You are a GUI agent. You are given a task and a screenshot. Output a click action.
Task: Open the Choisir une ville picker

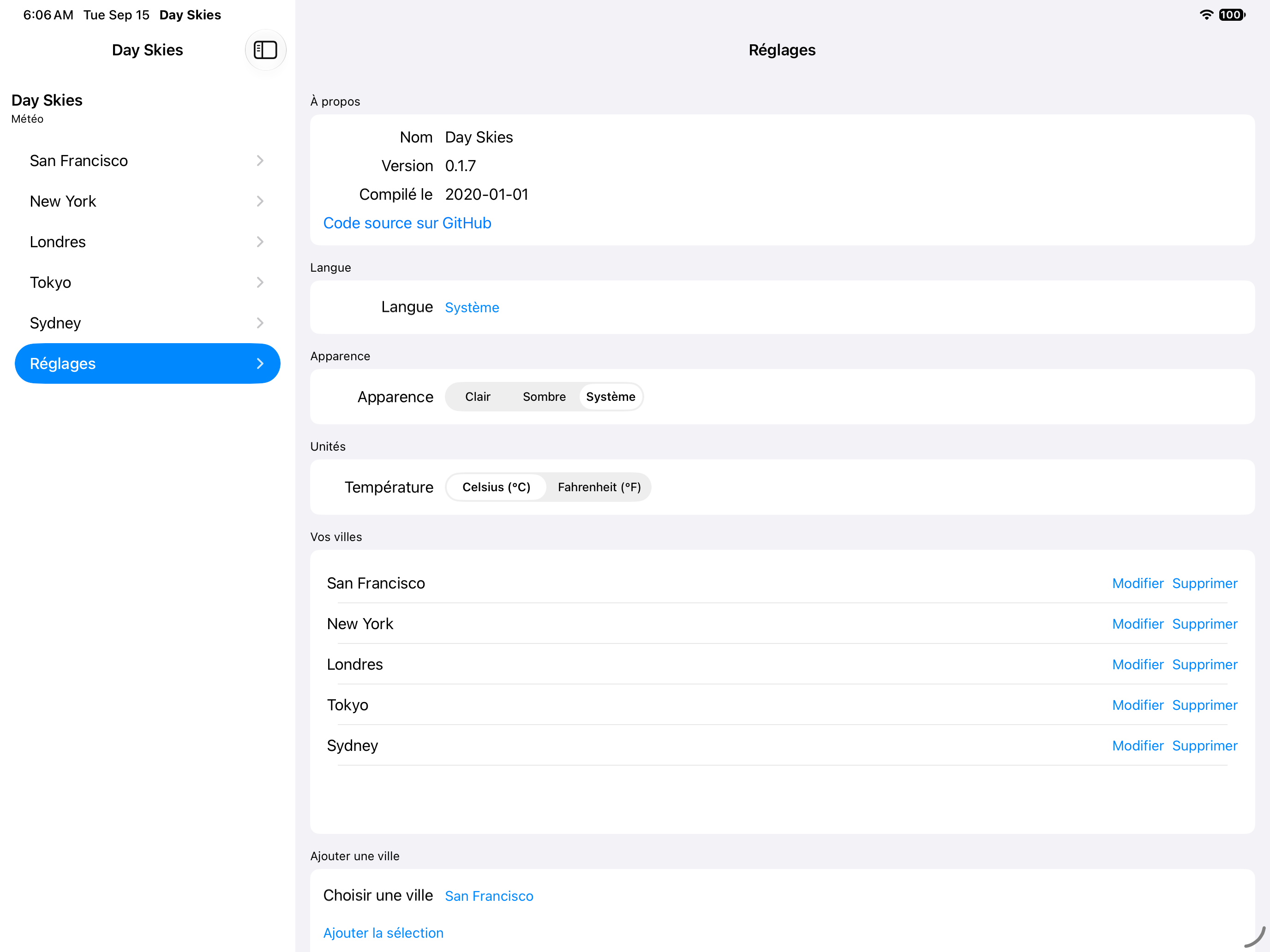pyautogui.click(x=489, y=896)
